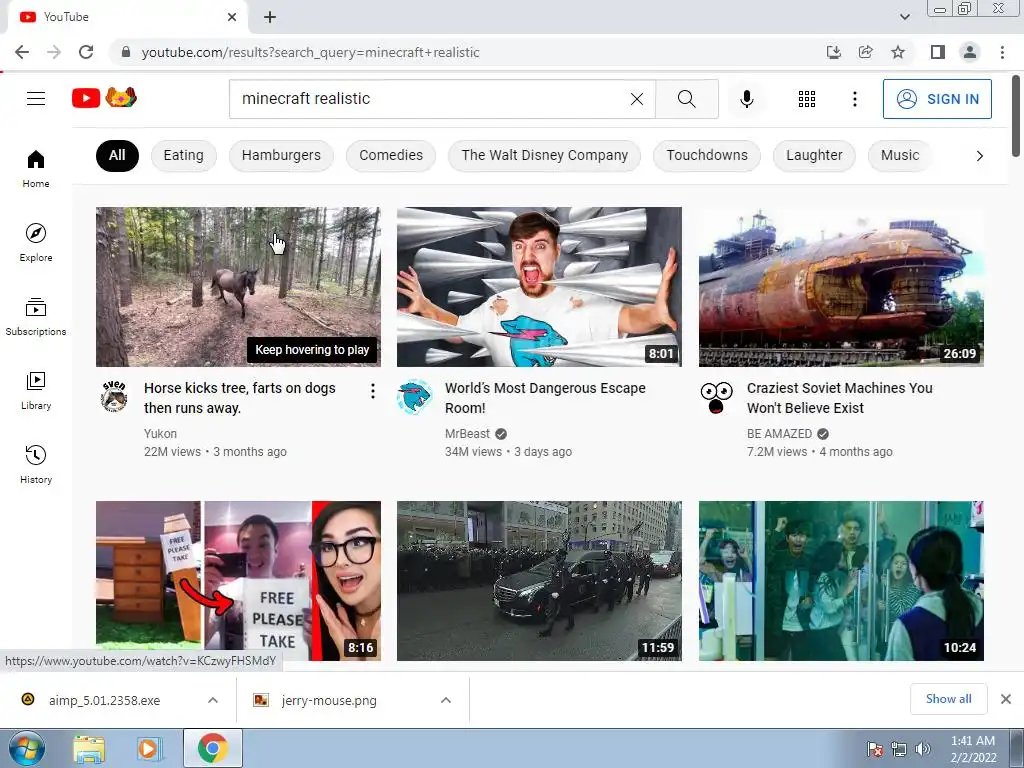The height and width of the screenshot is (768, 1024).
Task: Open the rusty Soviet ship thumbnail
Action: pyautogui.click(x=841, y=287)
